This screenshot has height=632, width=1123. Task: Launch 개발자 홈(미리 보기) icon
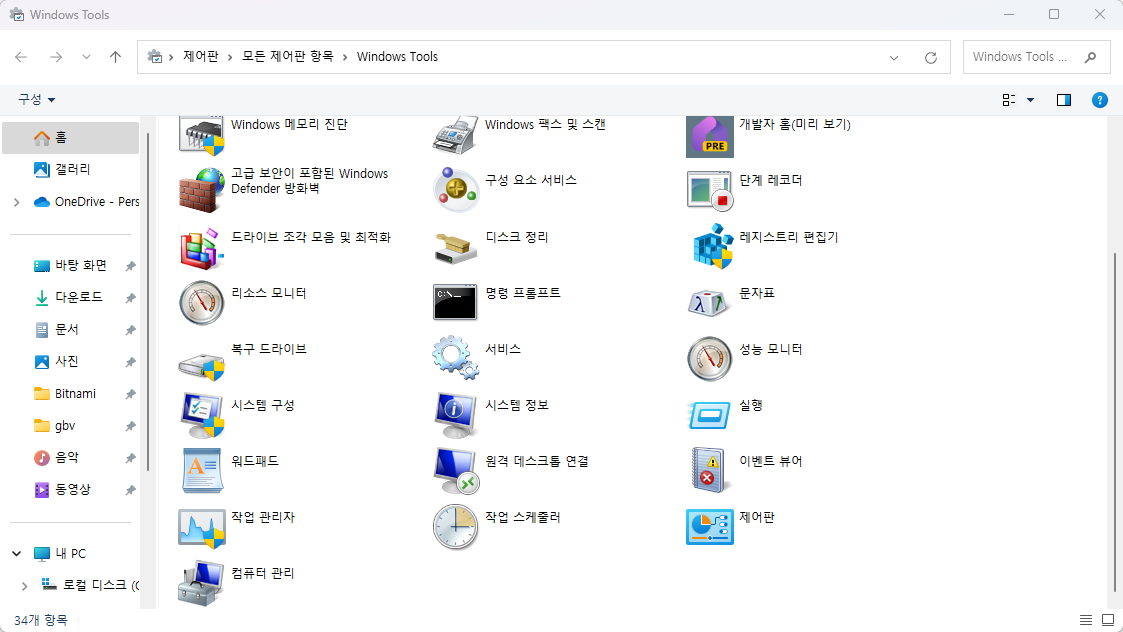[x=710, y=136]
